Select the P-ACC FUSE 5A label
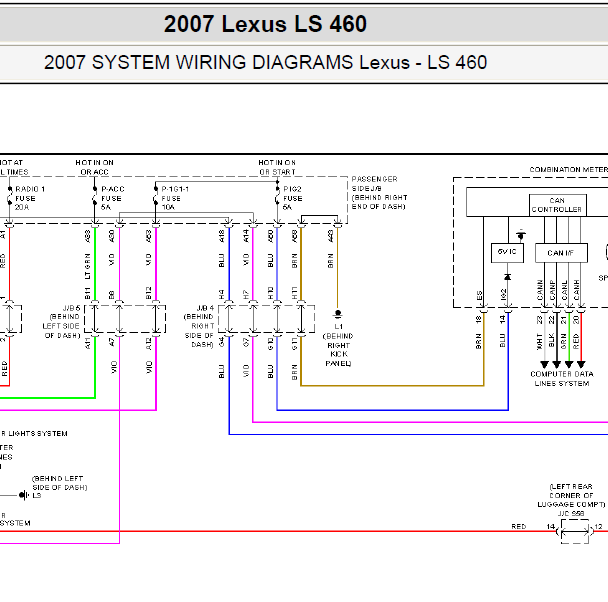 pos(113,198)
